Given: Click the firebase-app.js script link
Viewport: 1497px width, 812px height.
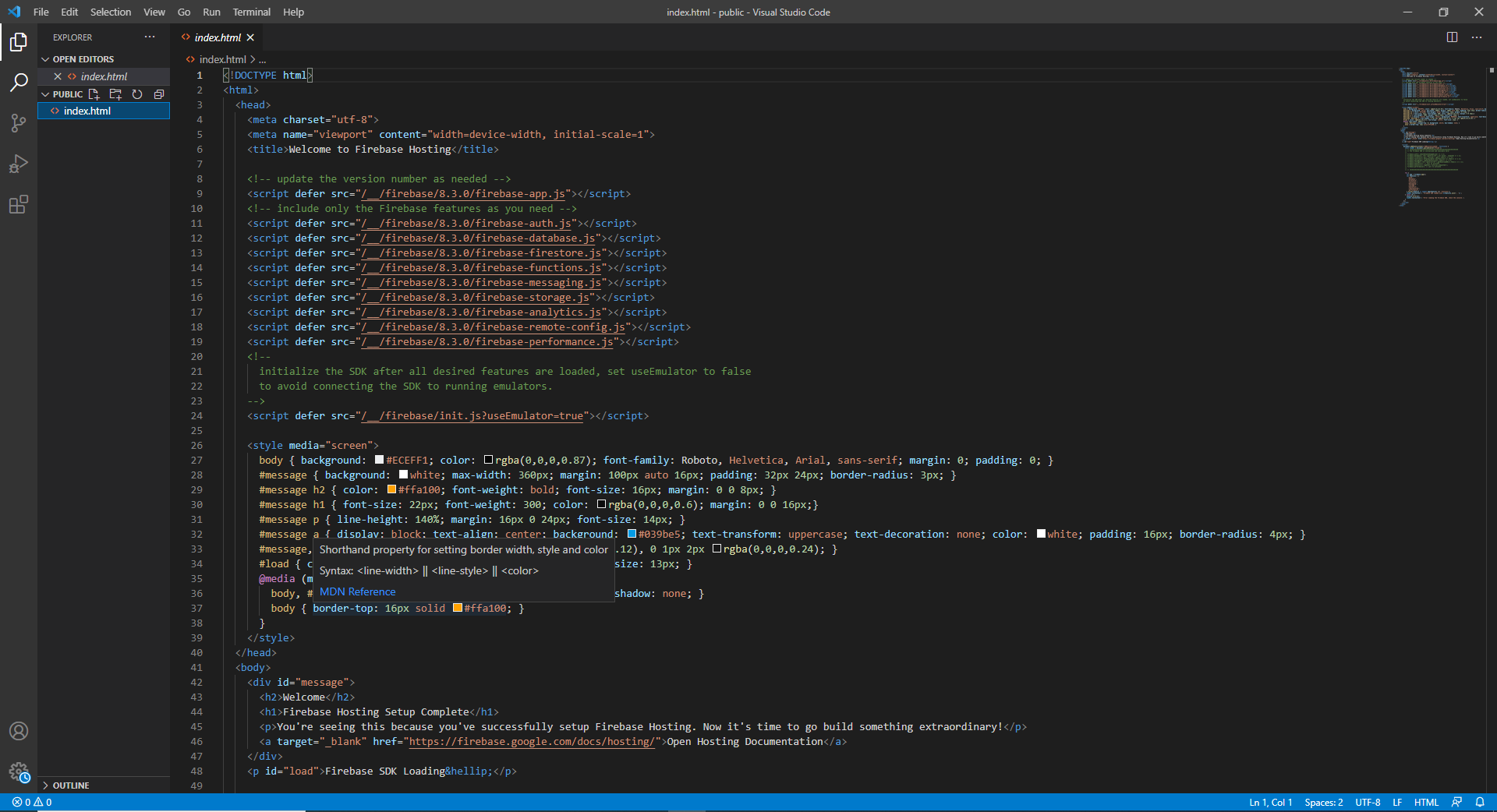Looking at the screenshot, I should 463,194.
